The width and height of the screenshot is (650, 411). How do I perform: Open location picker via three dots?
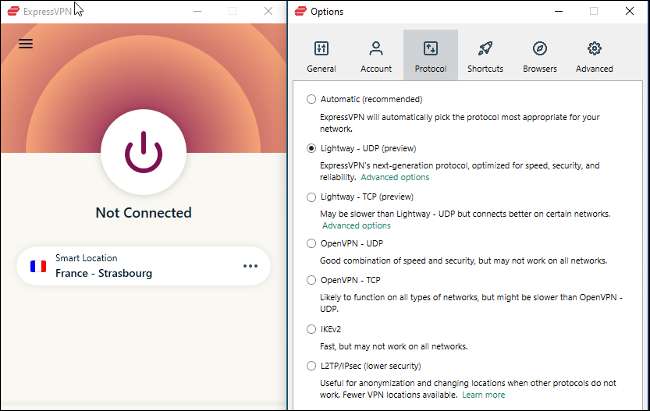coord(250,266)
